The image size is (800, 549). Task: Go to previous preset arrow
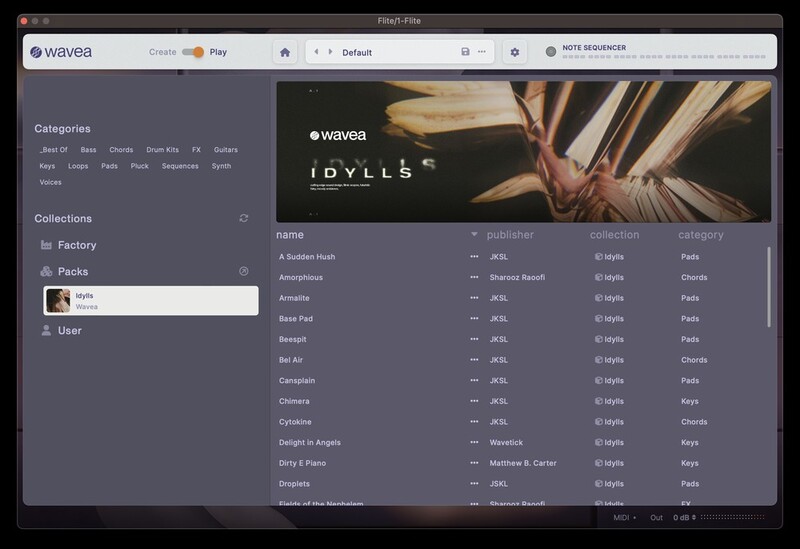tap(316, 52)
